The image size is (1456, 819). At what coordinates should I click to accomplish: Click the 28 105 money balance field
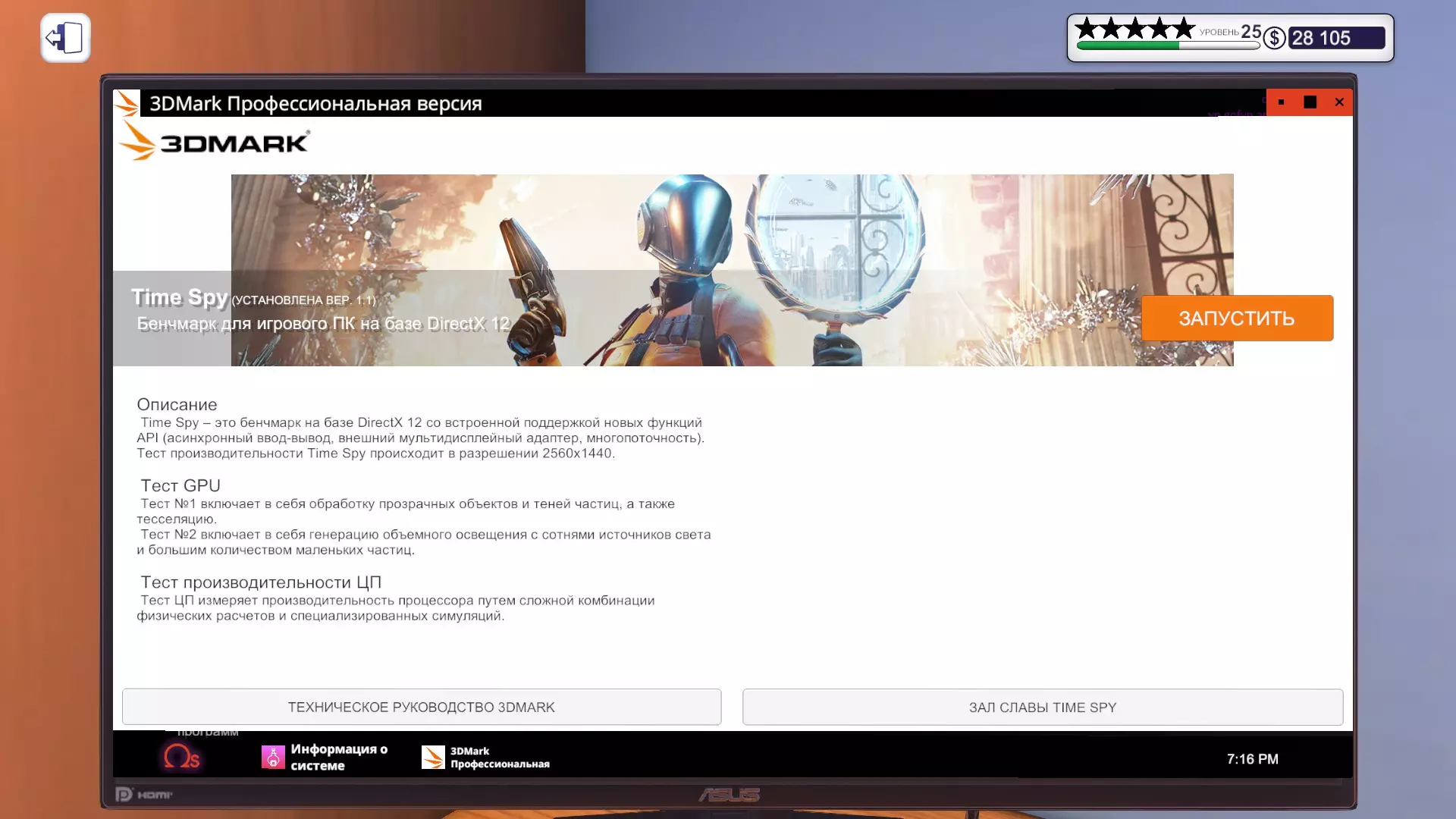click(x=1336, y=38)
